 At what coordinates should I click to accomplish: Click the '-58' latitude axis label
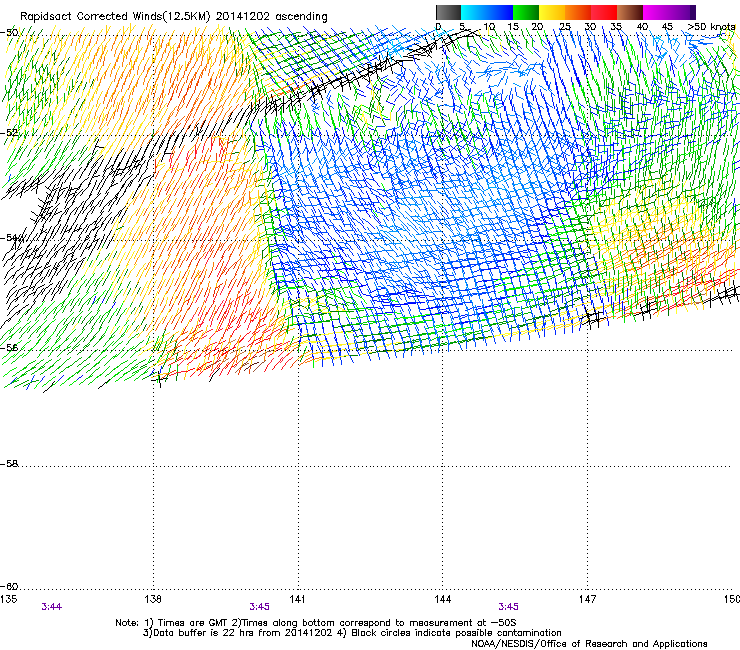pos(9,464)
